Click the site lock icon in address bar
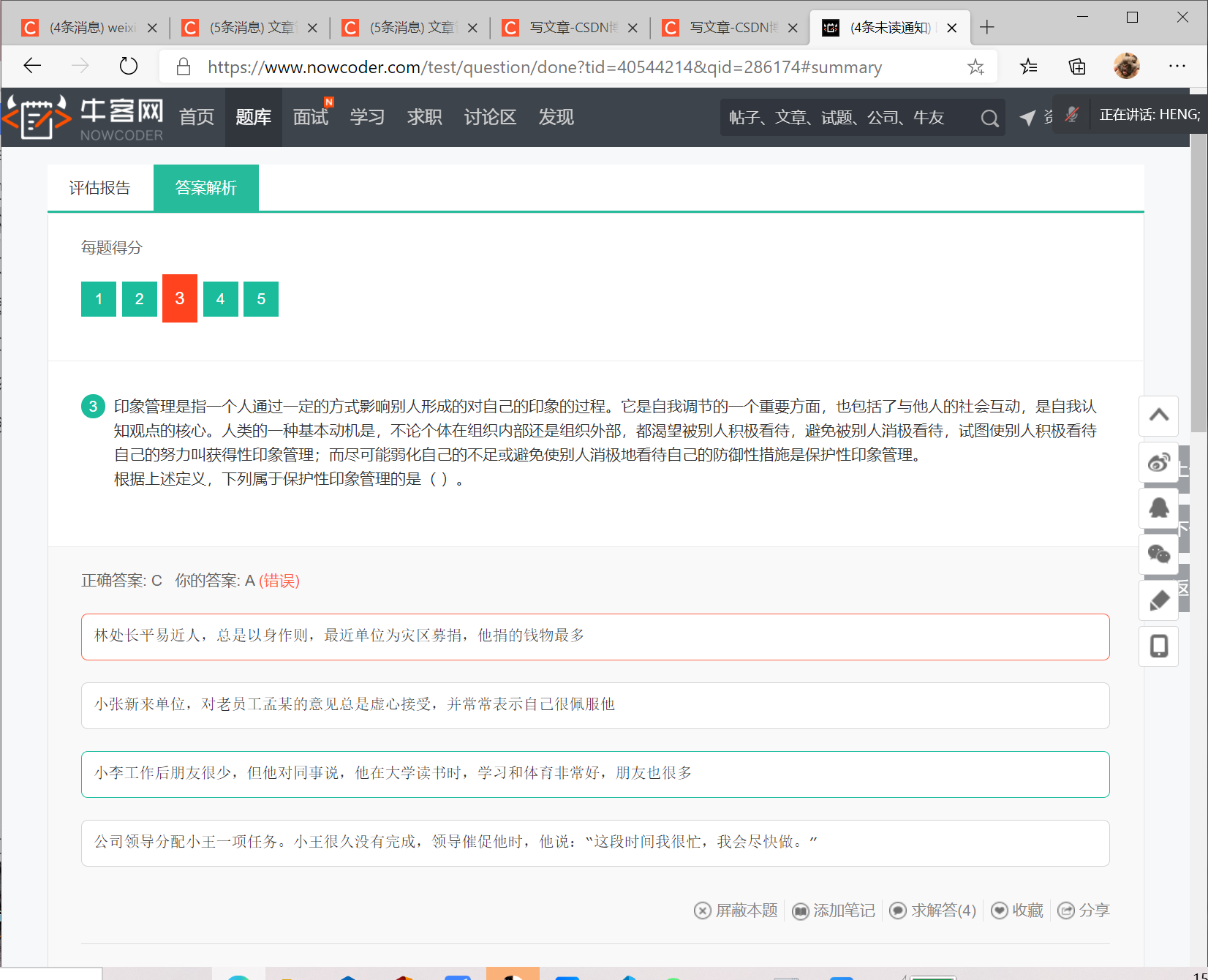Image resolution: width=1208 pixels, height=980 pixels. tap(184, 67)
